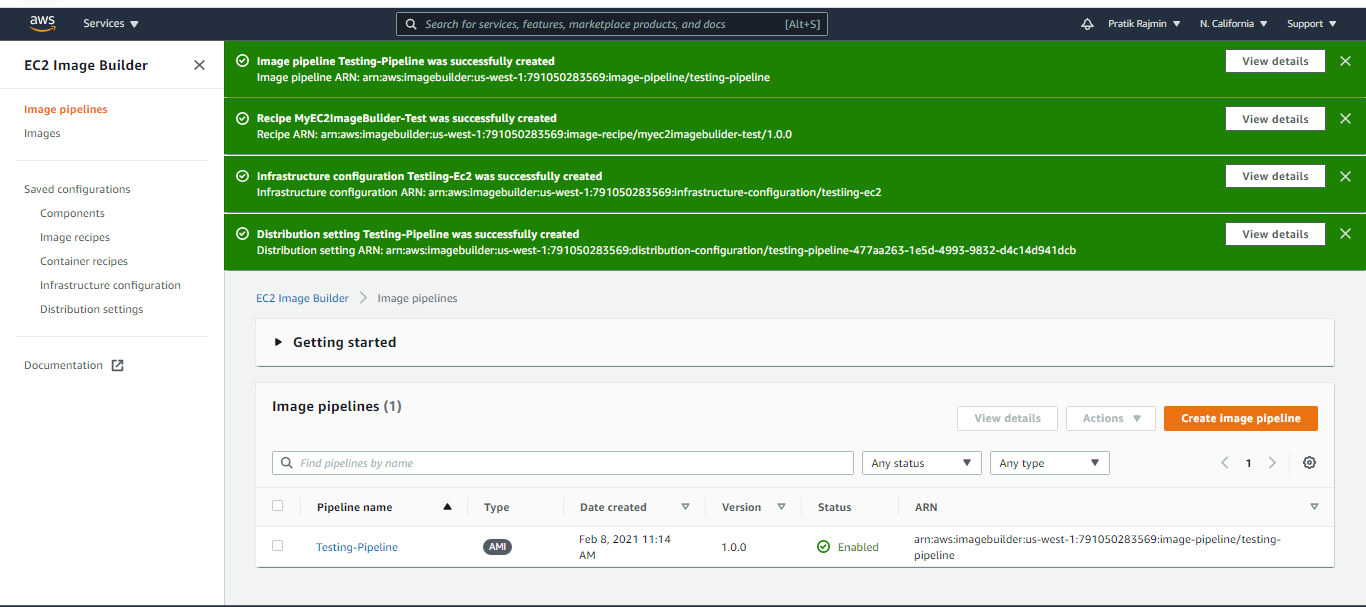
Task: Click the Find pipelines by name field
Action: (563, 463)
